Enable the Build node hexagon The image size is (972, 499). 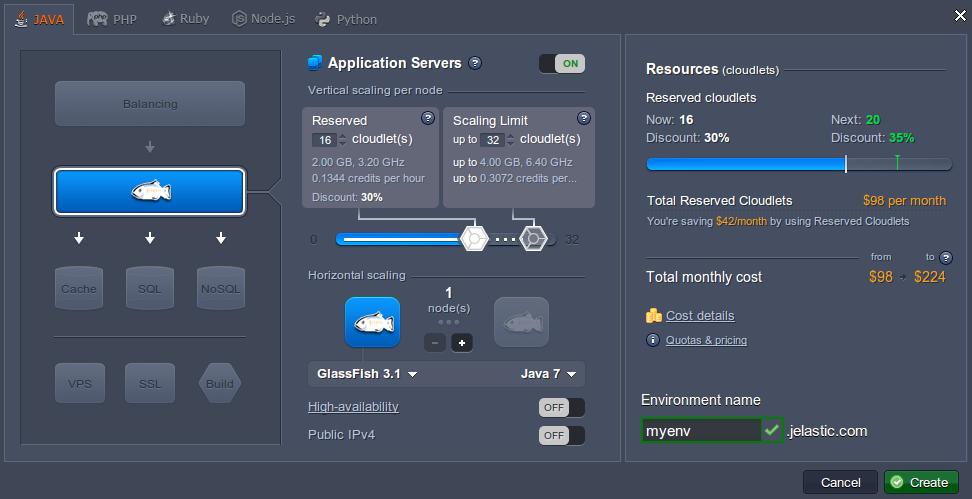220,383
